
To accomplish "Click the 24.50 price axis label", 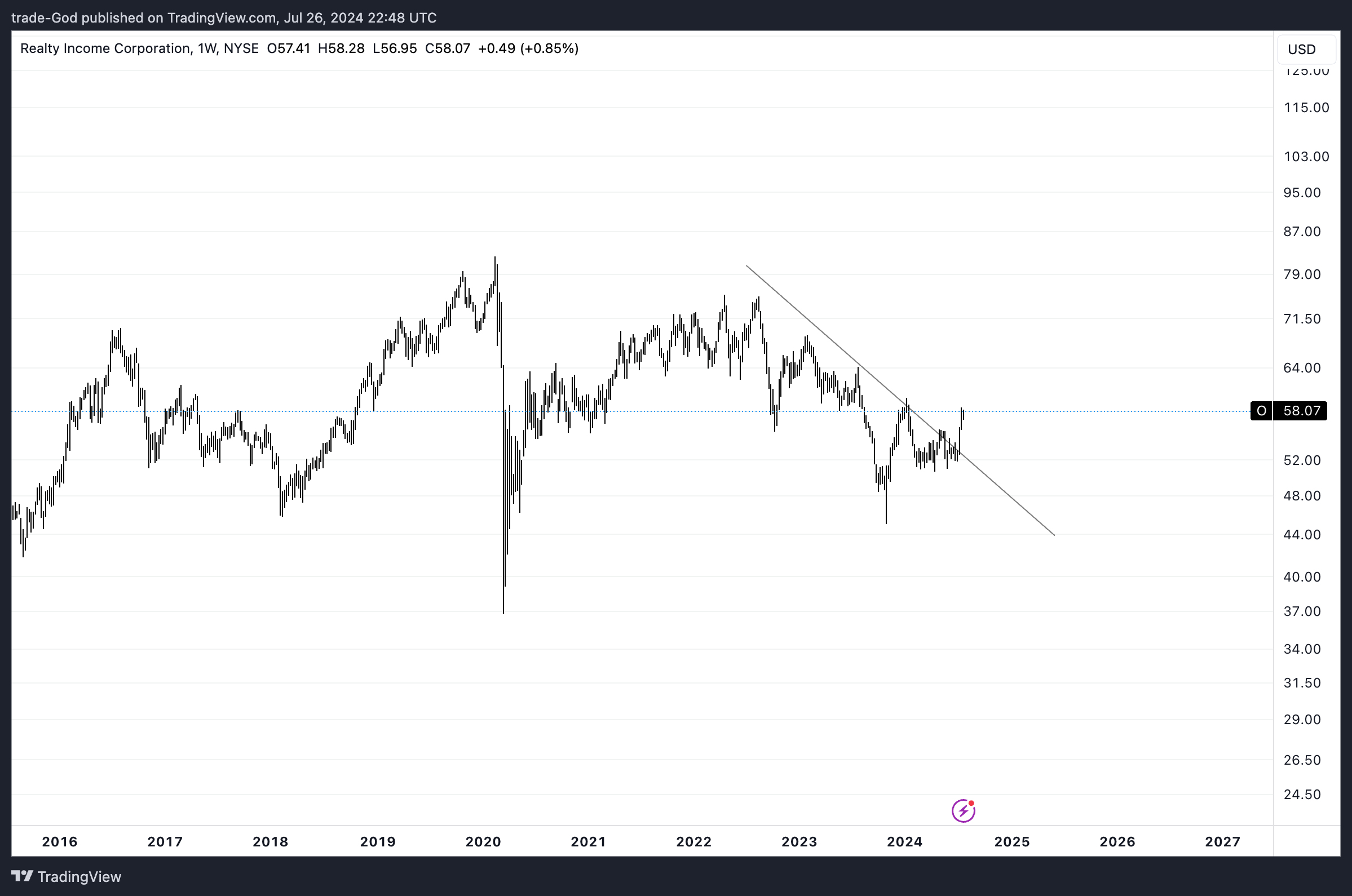I will click(1302, 795).
